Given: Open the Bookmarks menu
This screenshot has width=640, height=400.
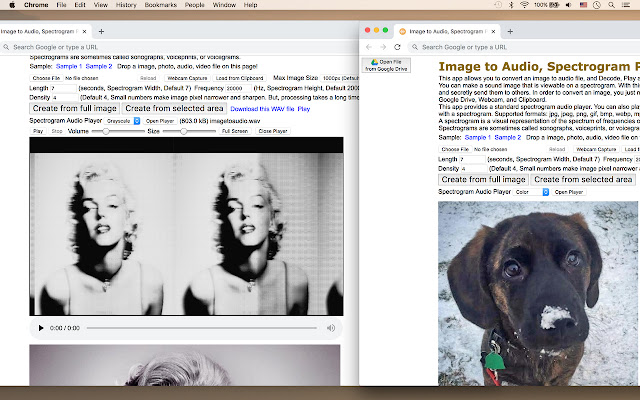Looking at the screenshot, I should tap(161, 5).
